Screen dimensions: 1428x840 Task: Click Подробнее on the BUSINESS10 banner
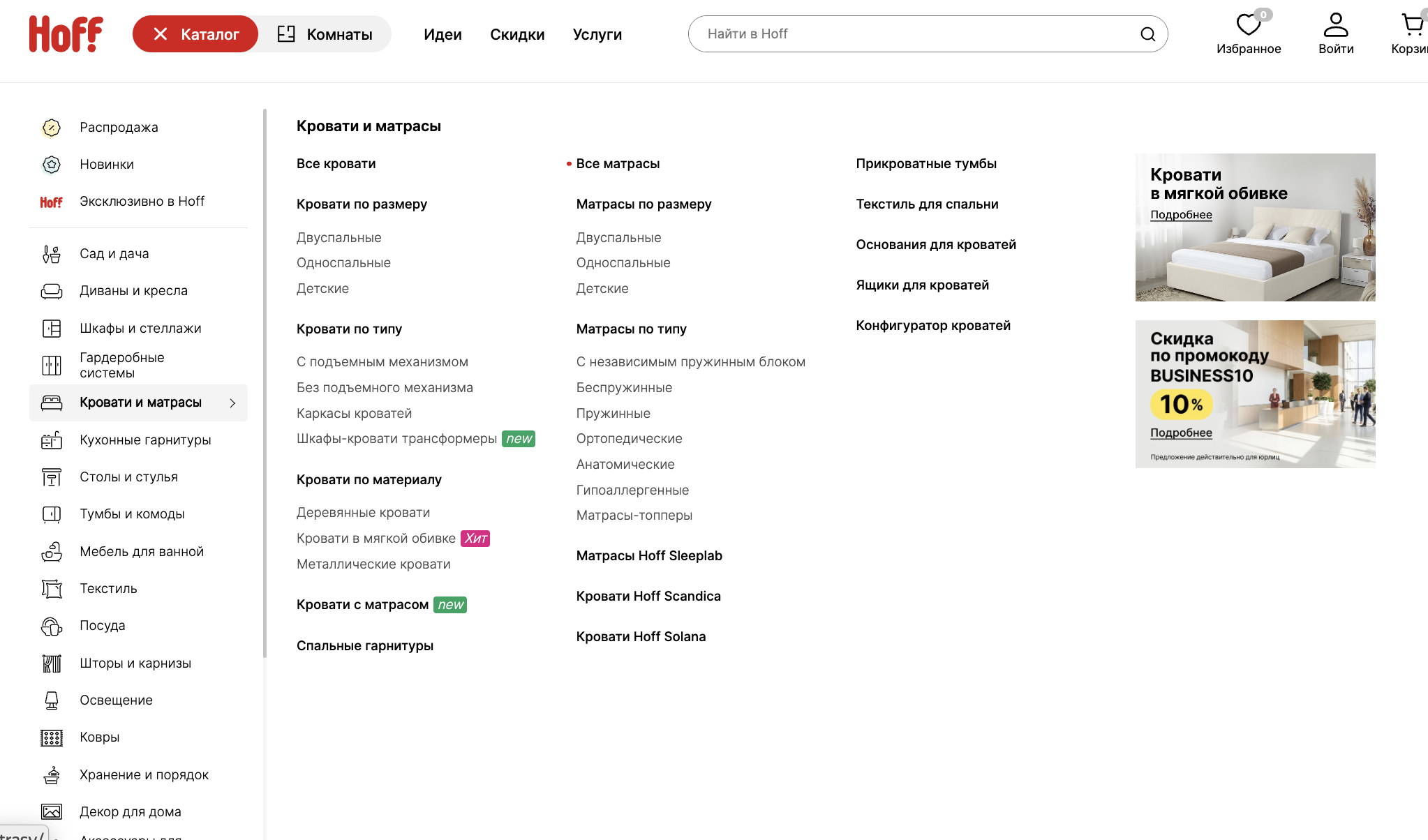coord(1181,433)
